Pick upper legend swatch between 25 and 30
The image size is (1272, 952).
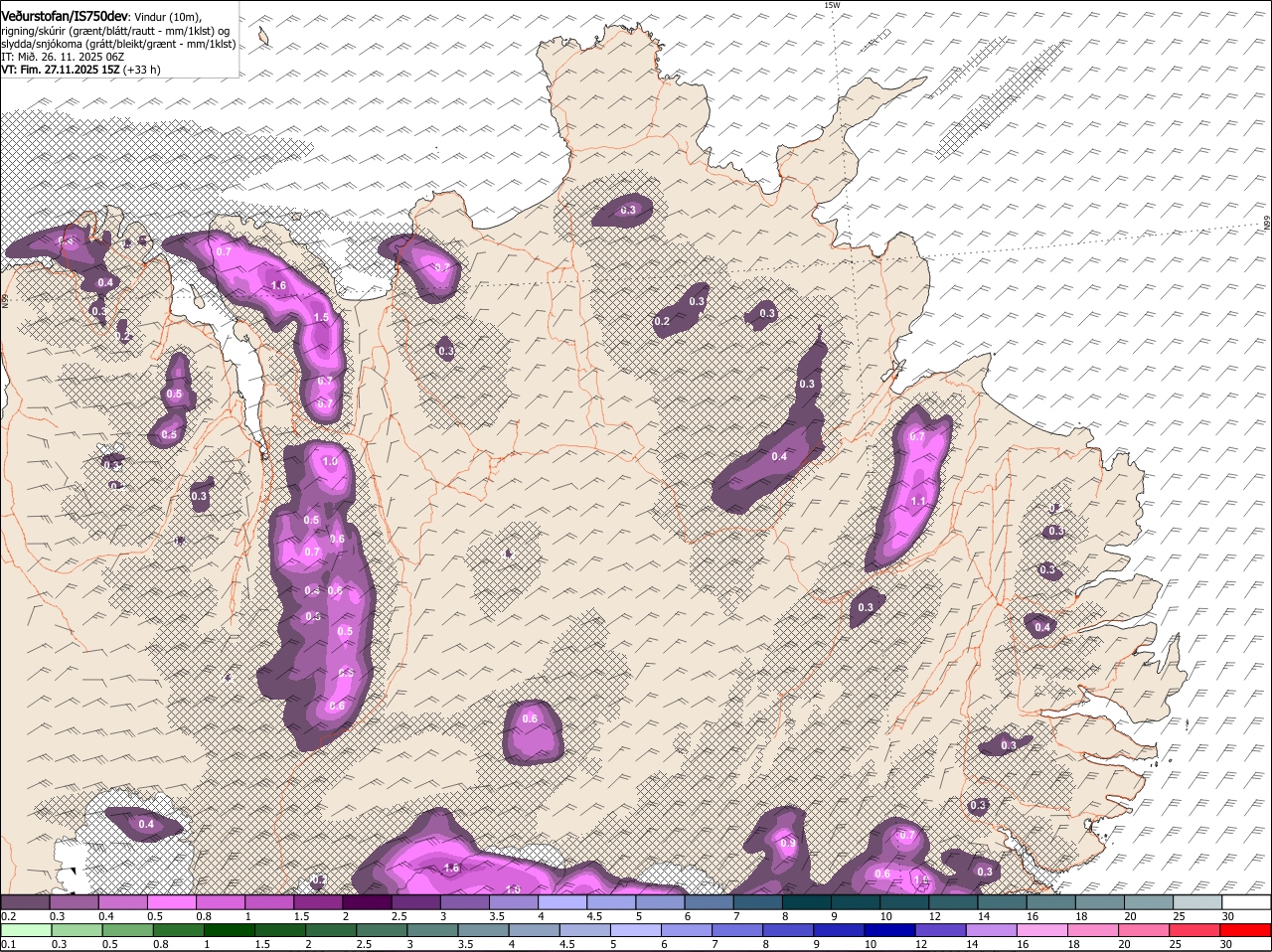click(x=1198, y=902)
